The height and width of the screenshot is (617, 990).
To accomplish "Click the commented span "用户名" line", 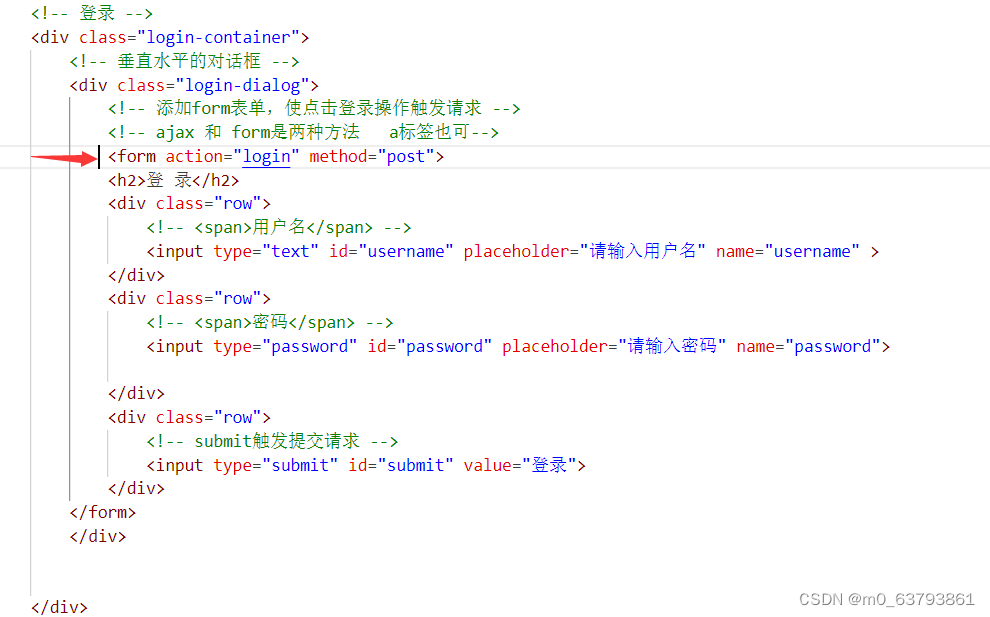I will pos(278,227).
